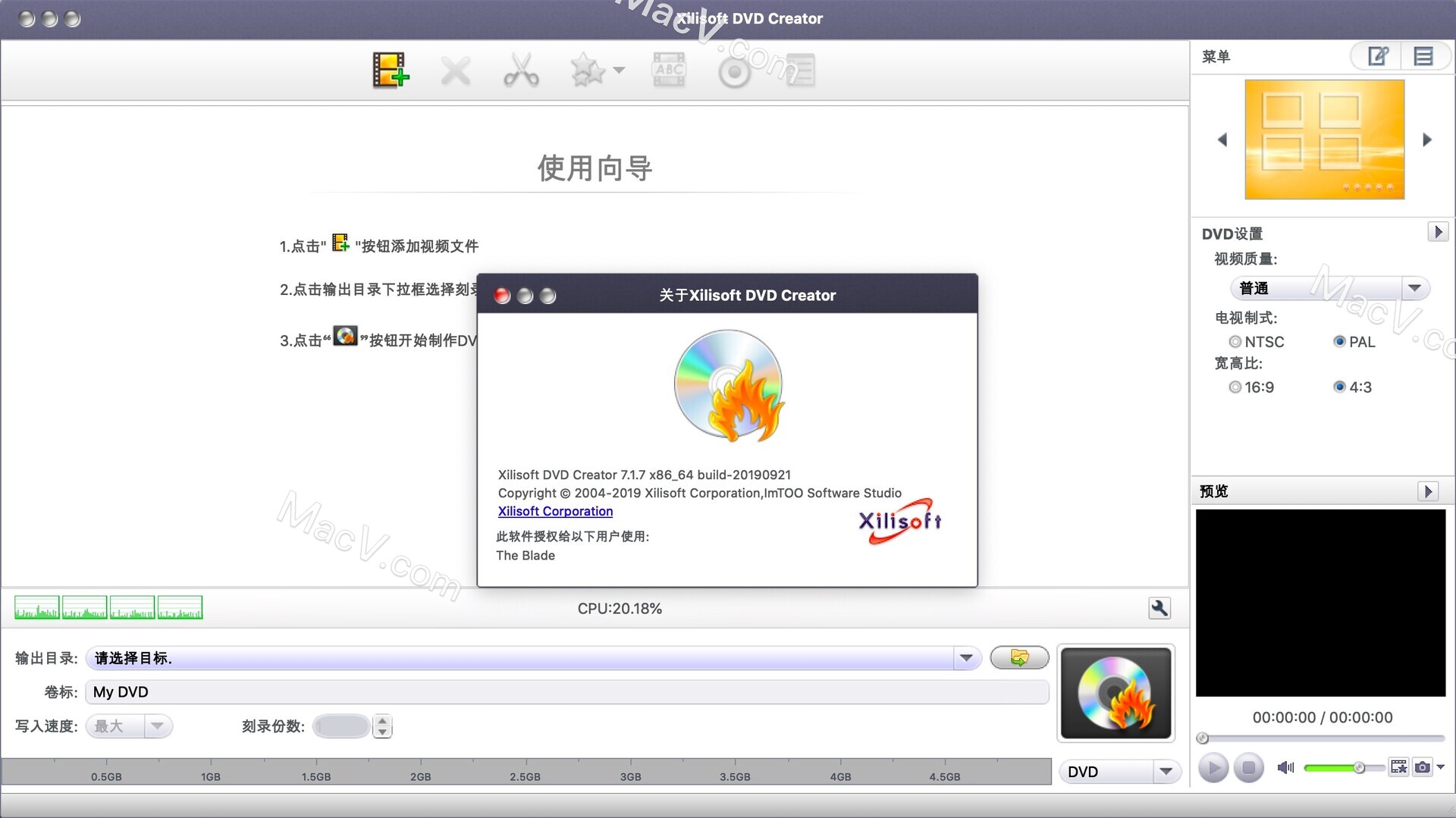This screenshot has width=1456, height=818.
Task: Click the 使用向导 heading text
Action: [595, 168]
